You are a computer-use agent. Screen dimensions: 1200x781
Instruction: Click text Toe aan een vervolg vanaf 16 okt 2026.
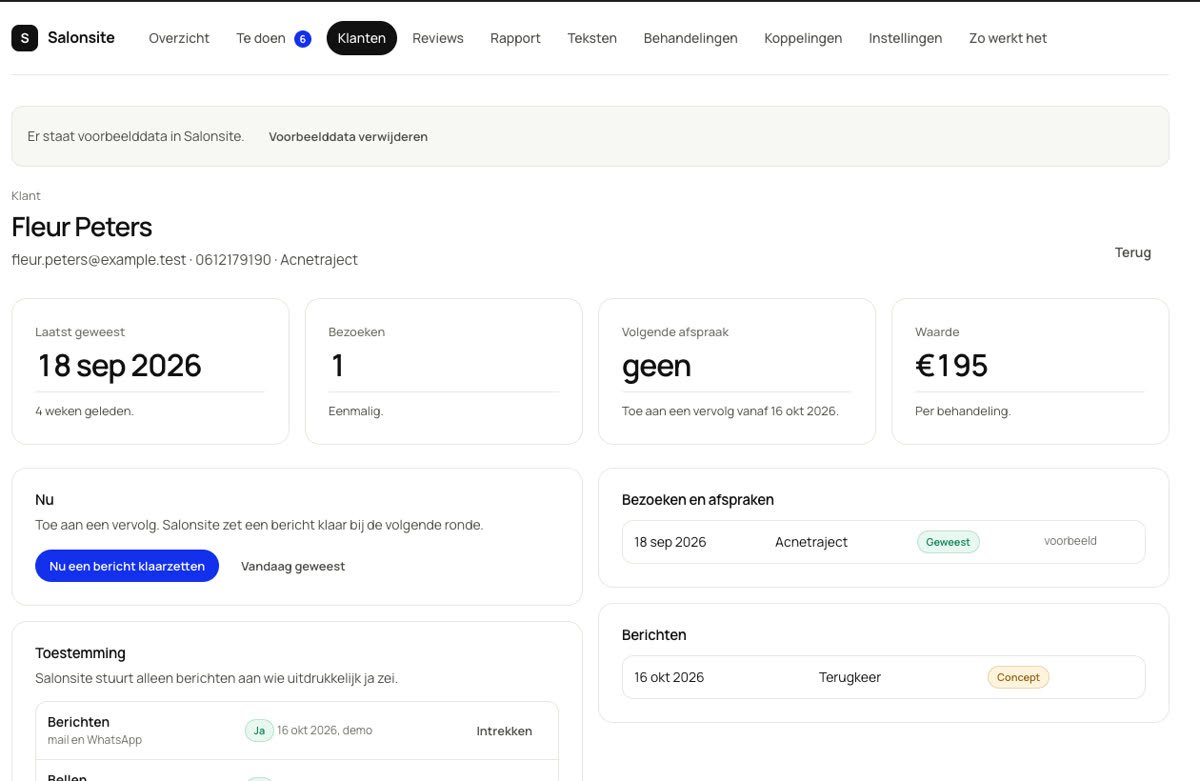730,411
